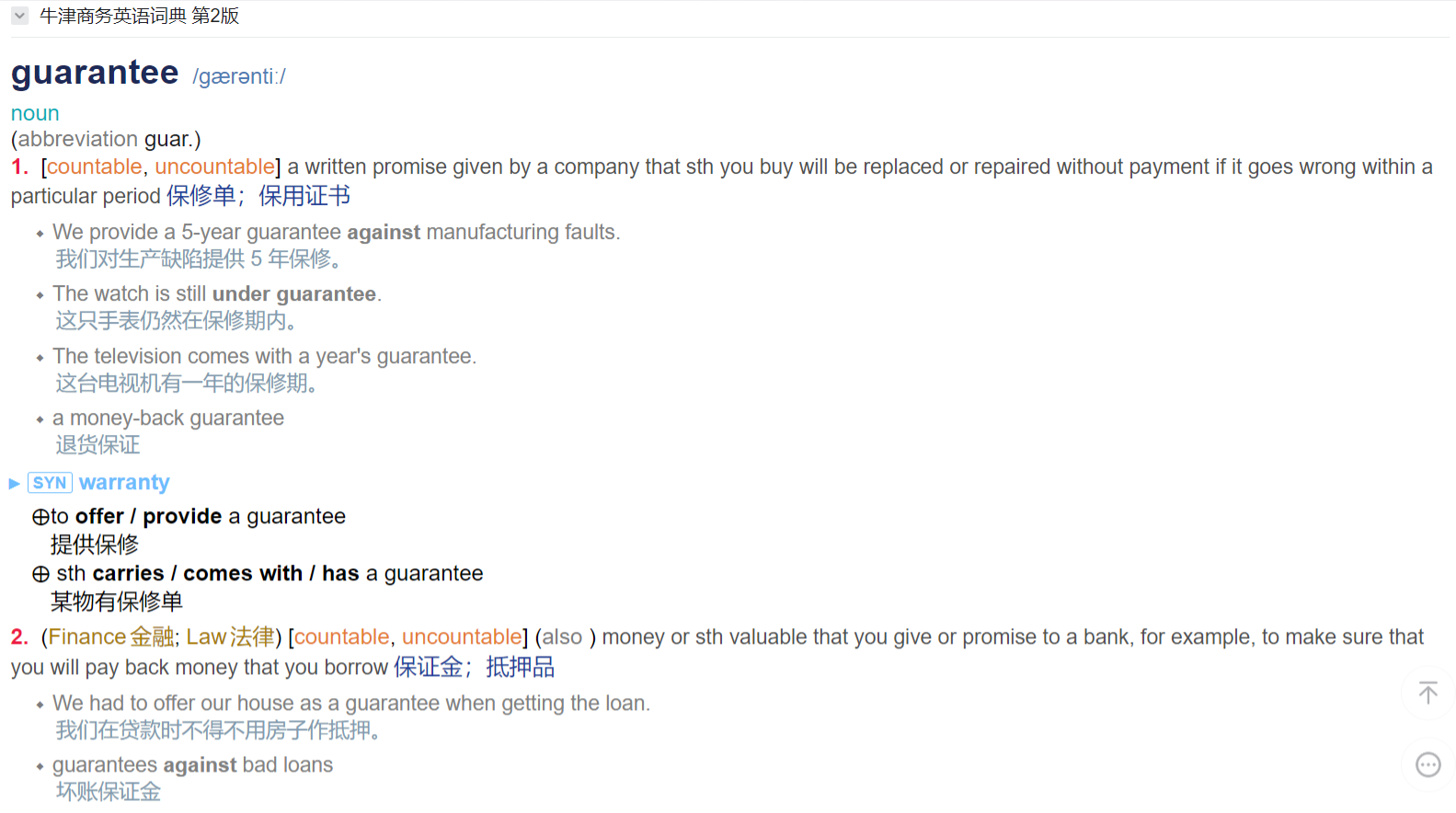
Task: Click 'uncountable' label in definition 1
Action: coord(214,166)
